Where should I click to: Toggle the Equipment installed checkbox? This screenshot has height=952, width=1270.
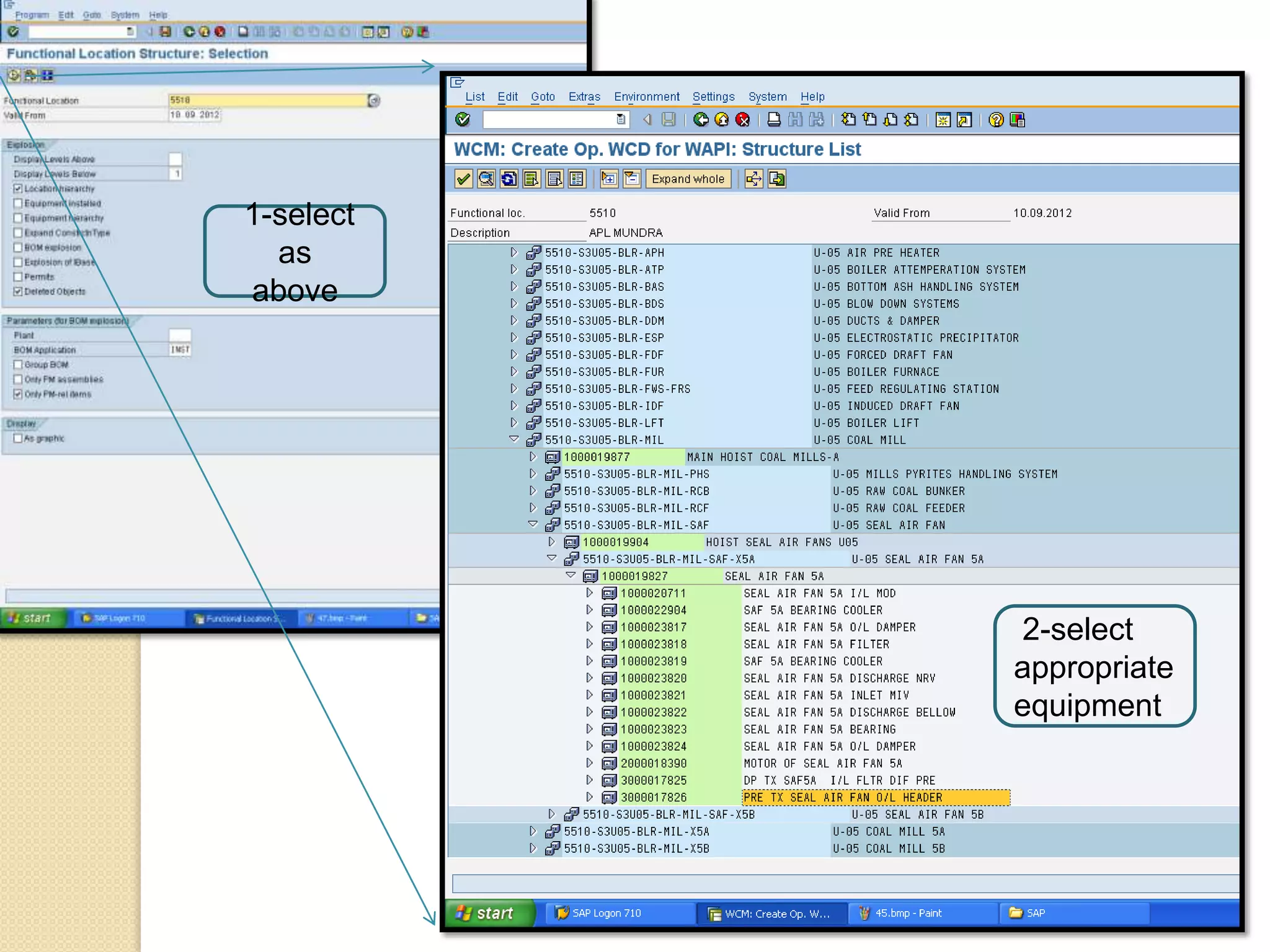[x=18, y=203]
